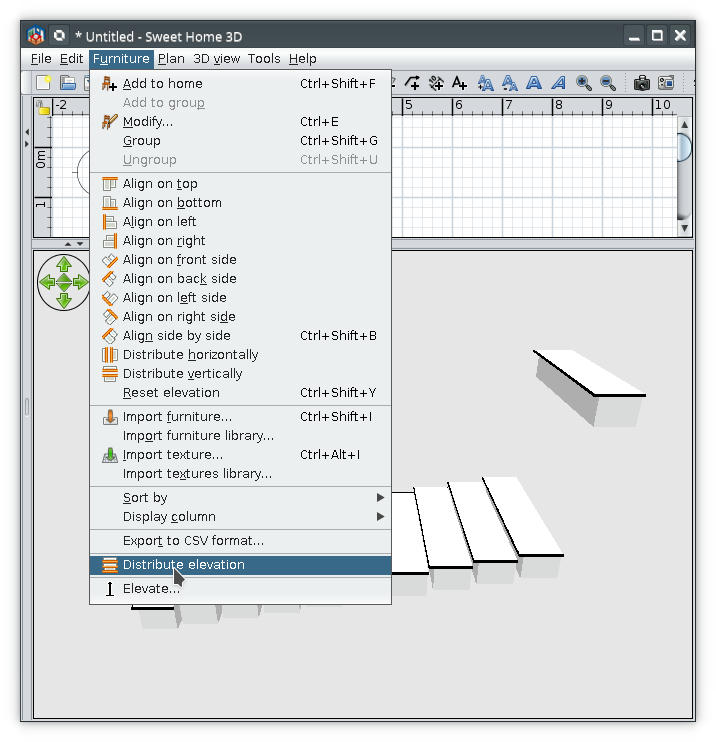Click 3D navigation left arrow
This screenshot has width=716, height=742.
47,283
